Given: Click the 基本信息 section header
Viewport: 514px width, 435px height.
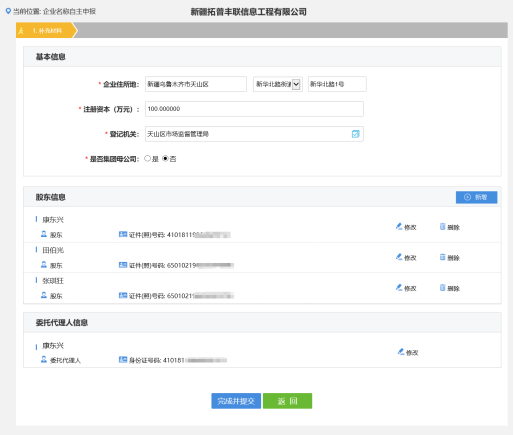Looking at the screenshot, I should click(x=50, y=57).
